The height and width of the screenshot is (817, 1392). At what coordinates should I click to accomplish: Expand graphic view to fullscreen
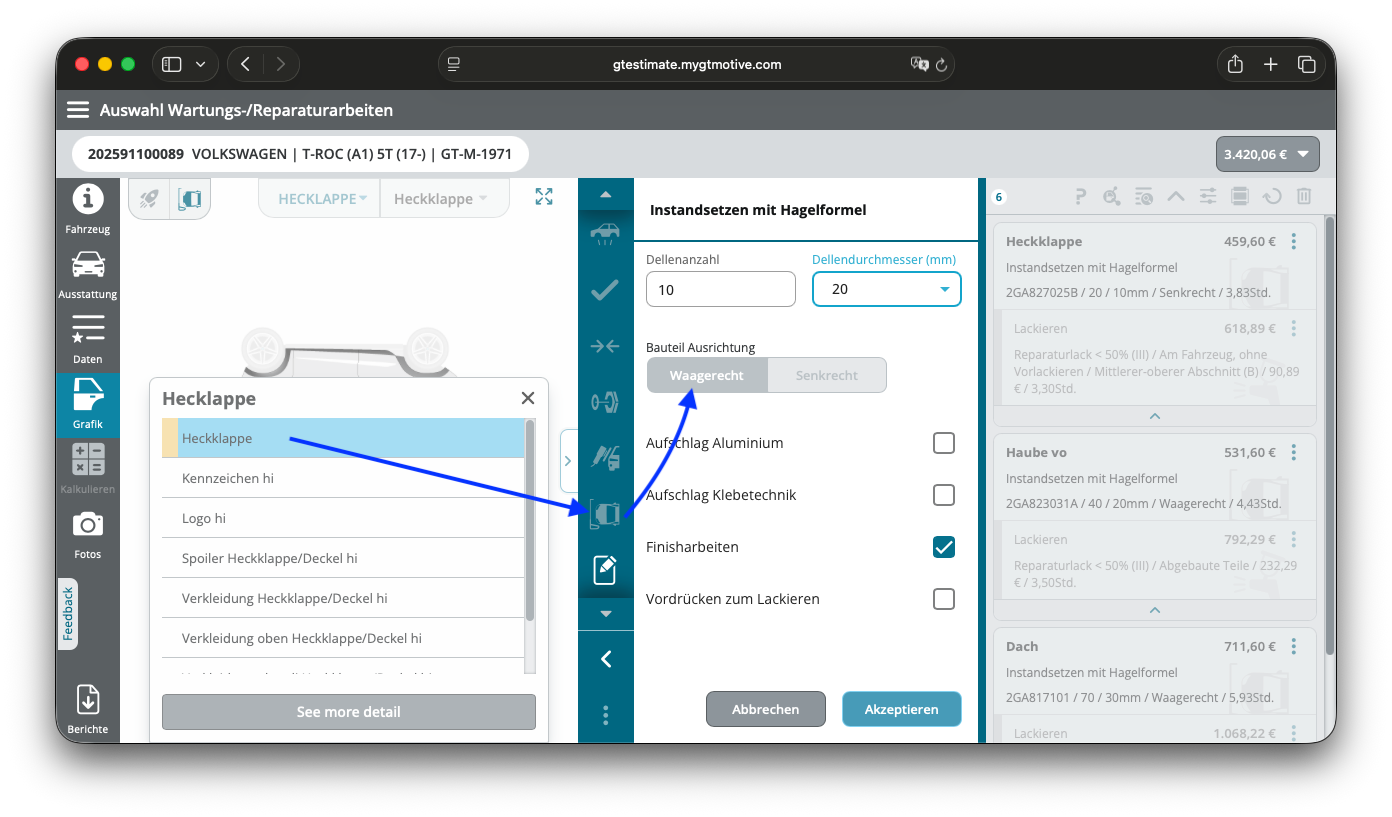pos(544,197)
